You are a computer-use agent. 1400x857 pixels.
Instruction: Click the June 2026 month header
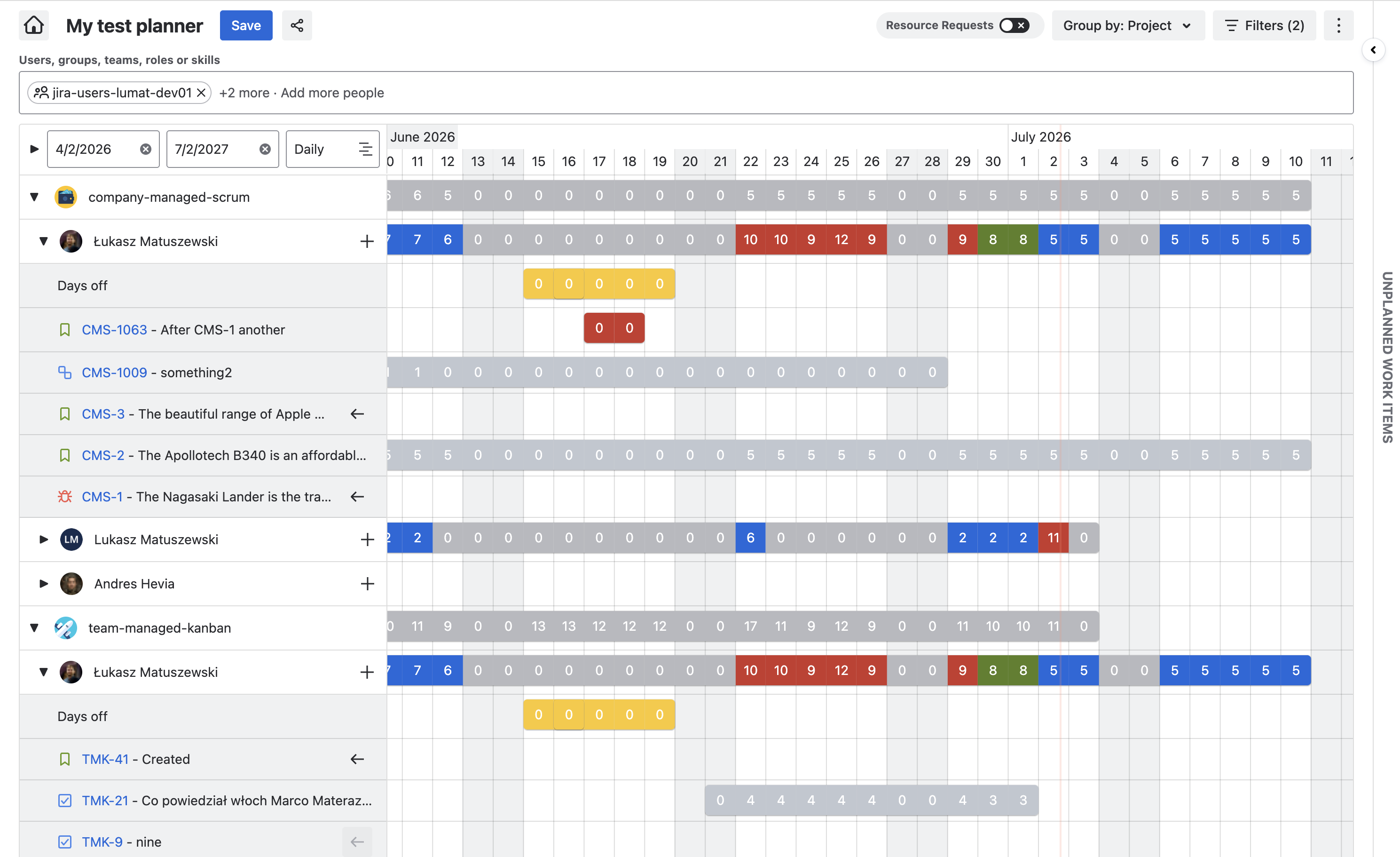(422, 137)
